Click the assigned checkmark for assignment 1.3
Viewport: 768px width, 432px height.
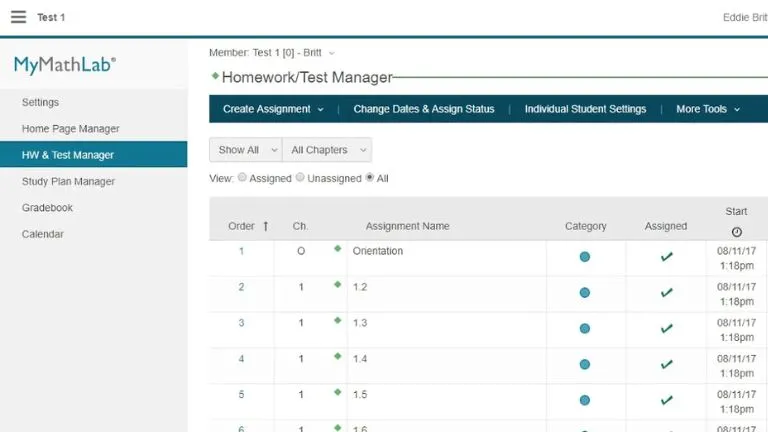point(666,329)
